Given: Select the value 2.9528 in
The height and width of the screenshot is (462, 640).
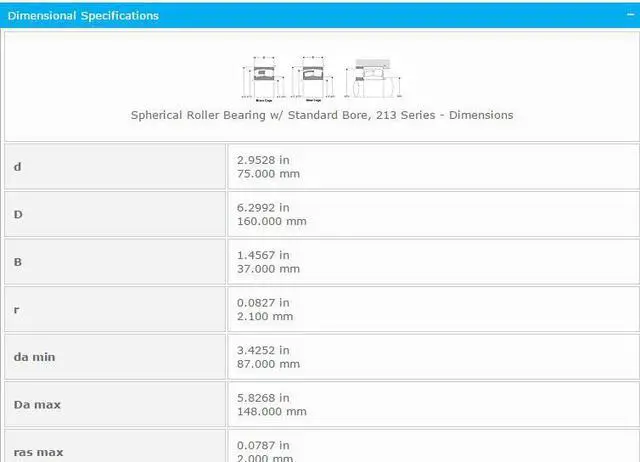Looking at the screenshot, I should [263, 160].
